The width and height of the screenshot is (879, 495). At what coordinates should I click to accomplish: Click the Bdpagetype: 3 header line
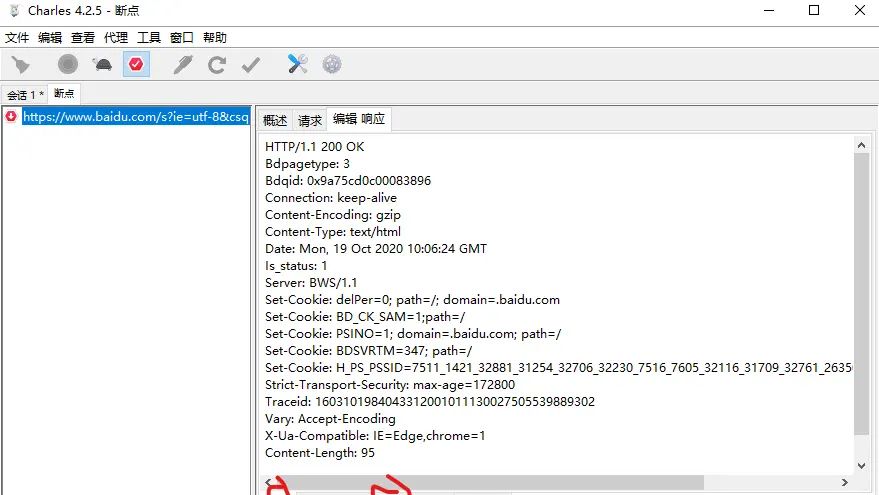coord(307,164)
